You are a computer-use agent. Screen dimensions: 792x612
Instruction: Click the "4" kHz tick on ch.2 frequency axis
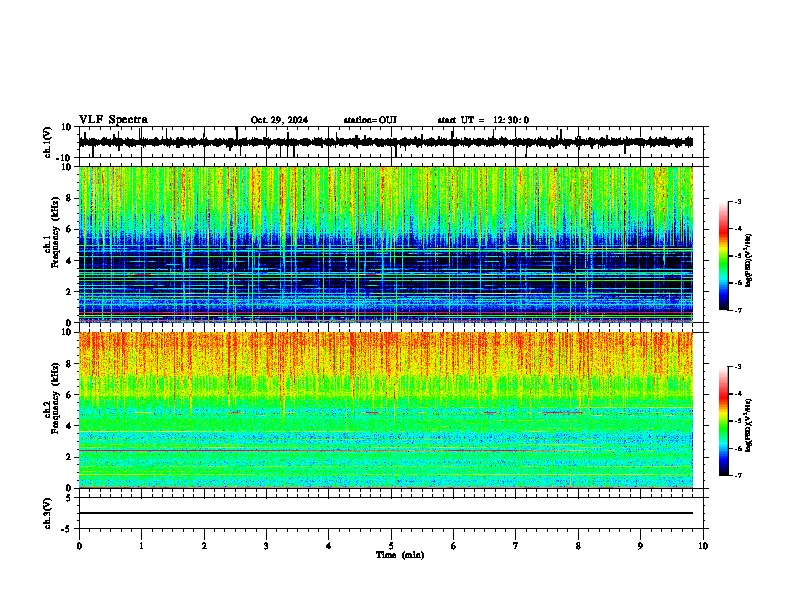pos(69,426)
